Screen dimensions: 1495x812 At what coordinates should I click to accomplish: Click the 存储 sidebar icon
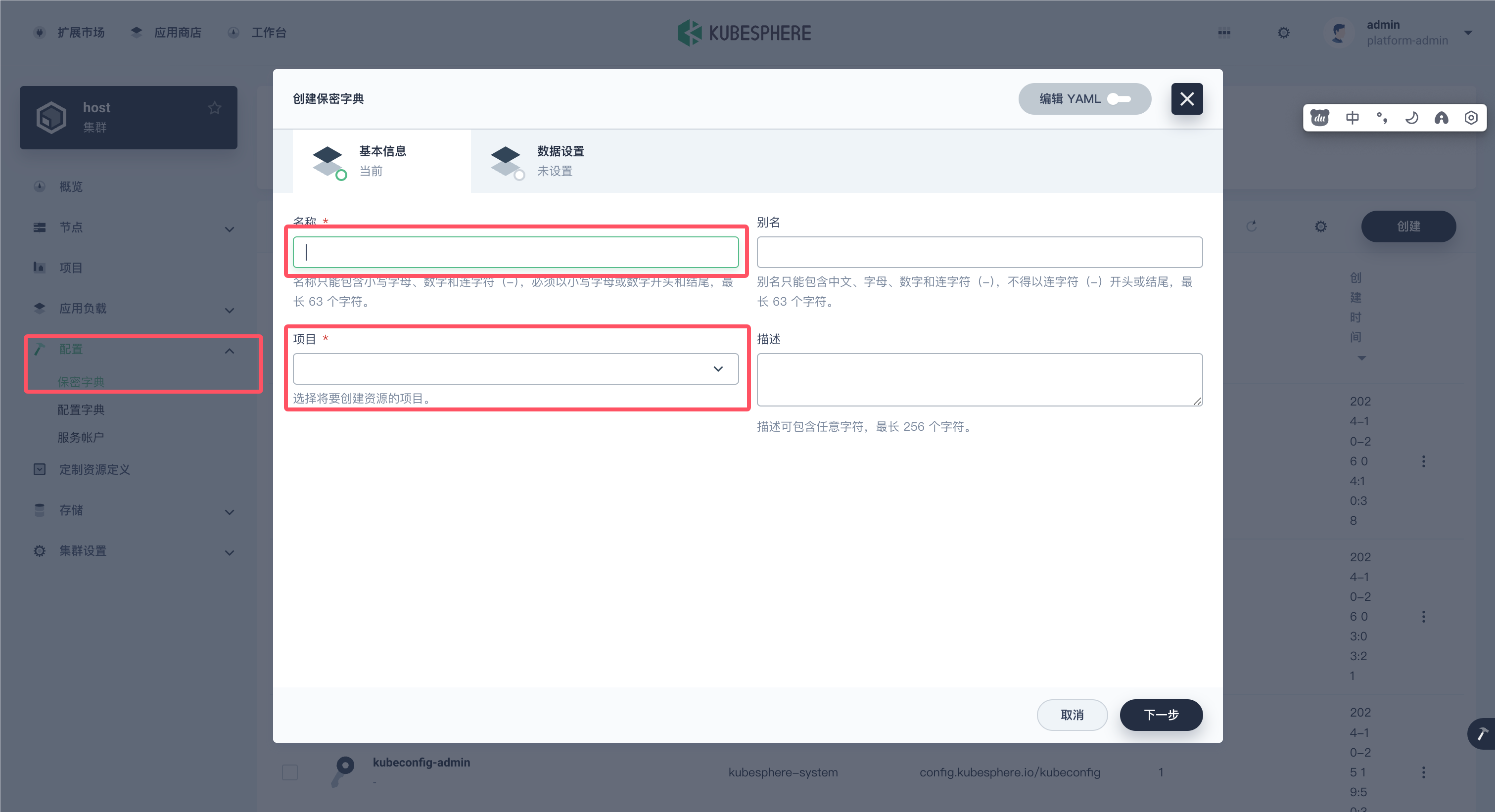[x=40, y=510]
